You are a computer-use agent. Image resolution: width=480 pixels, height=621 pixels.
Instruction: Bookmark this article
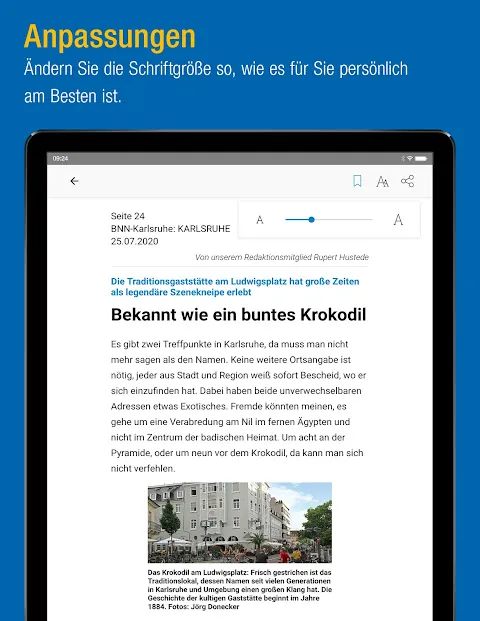(357, 181)
